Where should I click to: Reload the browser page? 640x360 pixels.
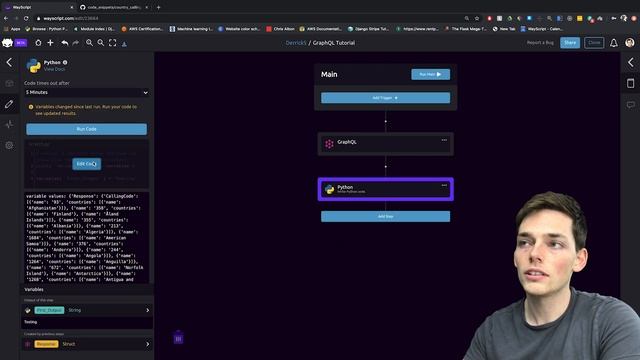click(26, 18)
